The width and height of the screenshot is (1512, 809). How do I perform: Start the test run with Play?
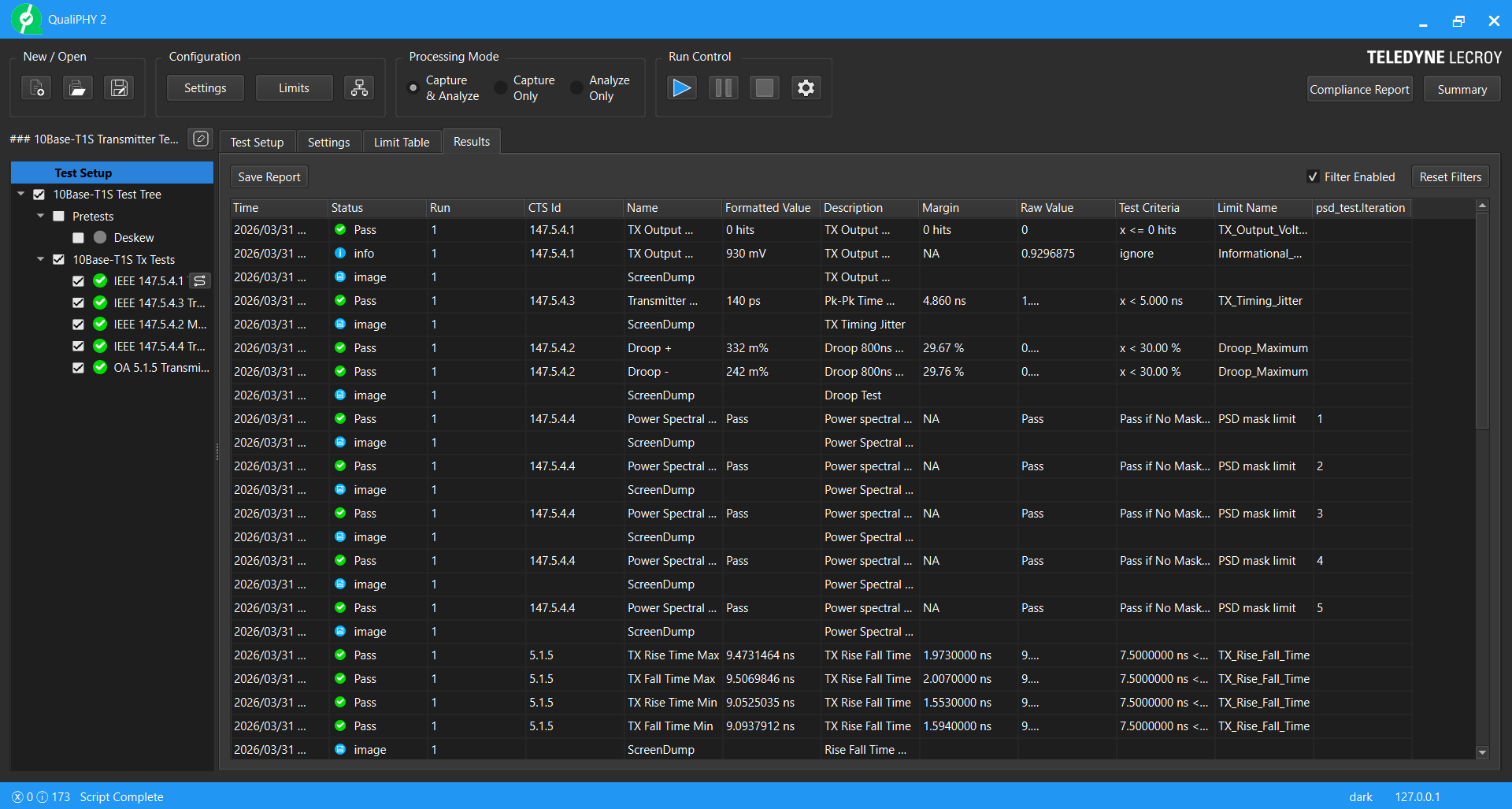[x=681, y=87]
